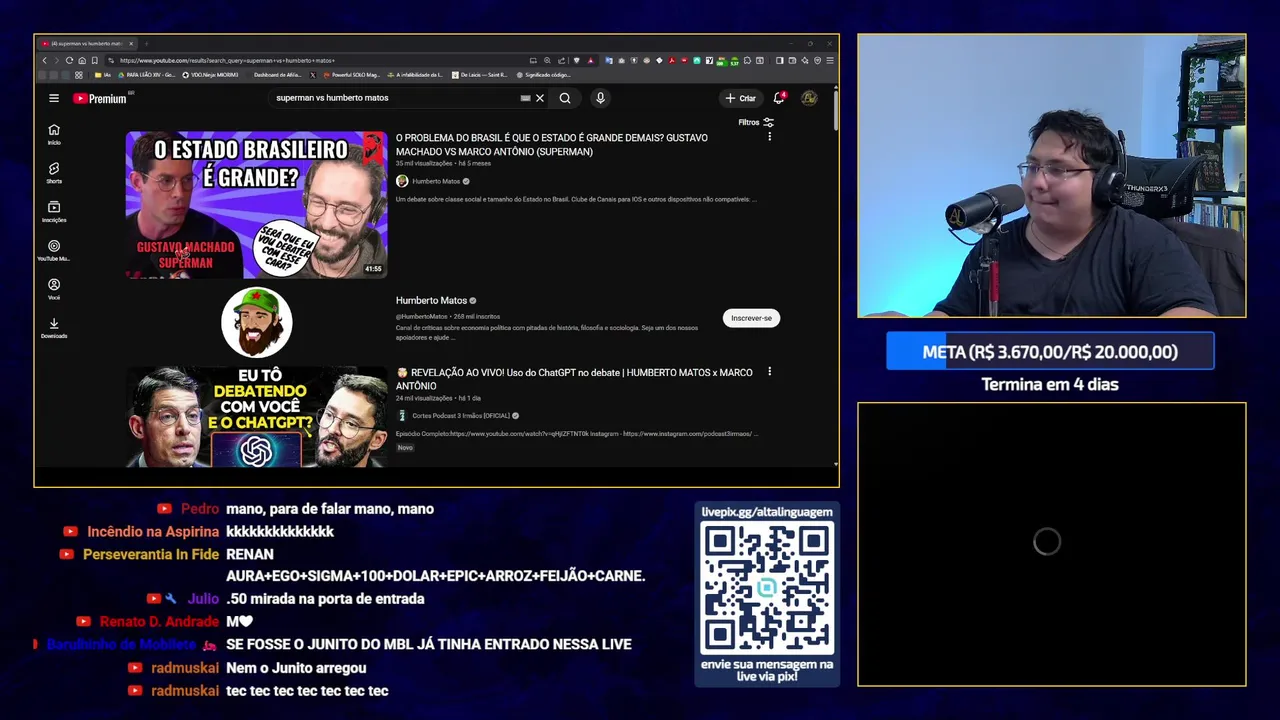Open the Filtros search filter panel
Viewport: 1280px width, 720px height.
756,122
